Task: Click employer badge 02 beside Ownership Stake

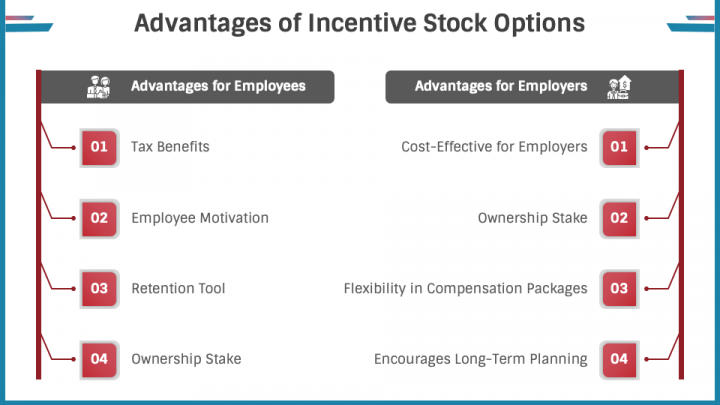Action: 619,218
